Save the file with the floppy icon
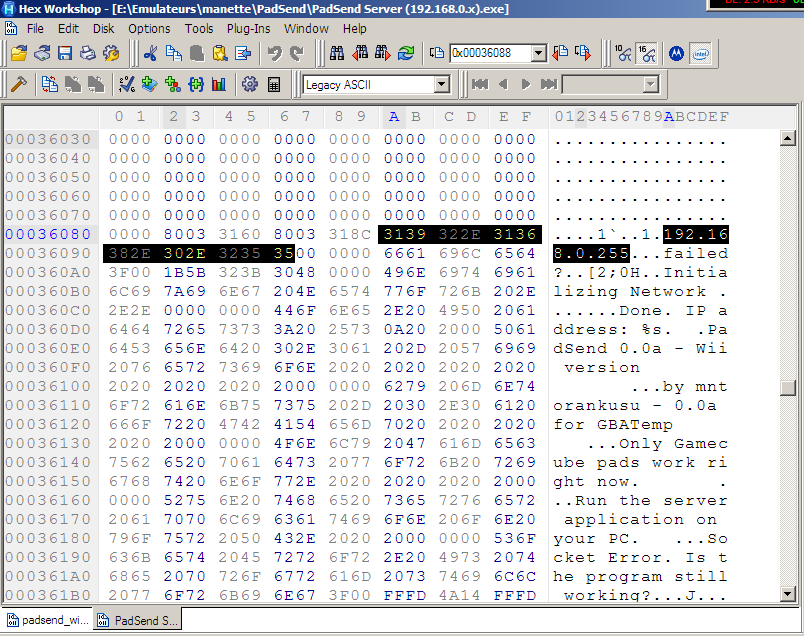Screen dimensions: 804x636 [65, 53]
